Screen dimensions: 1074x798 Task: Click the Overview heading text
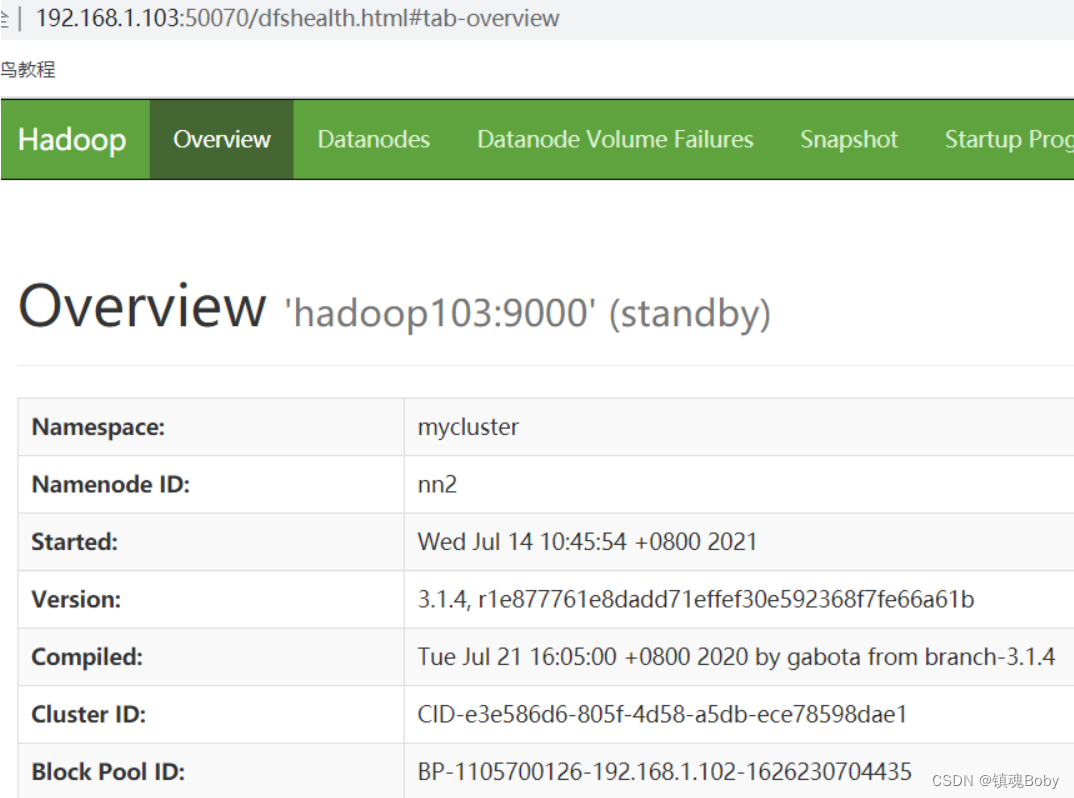pyautogui.click(x=142, y=306)
